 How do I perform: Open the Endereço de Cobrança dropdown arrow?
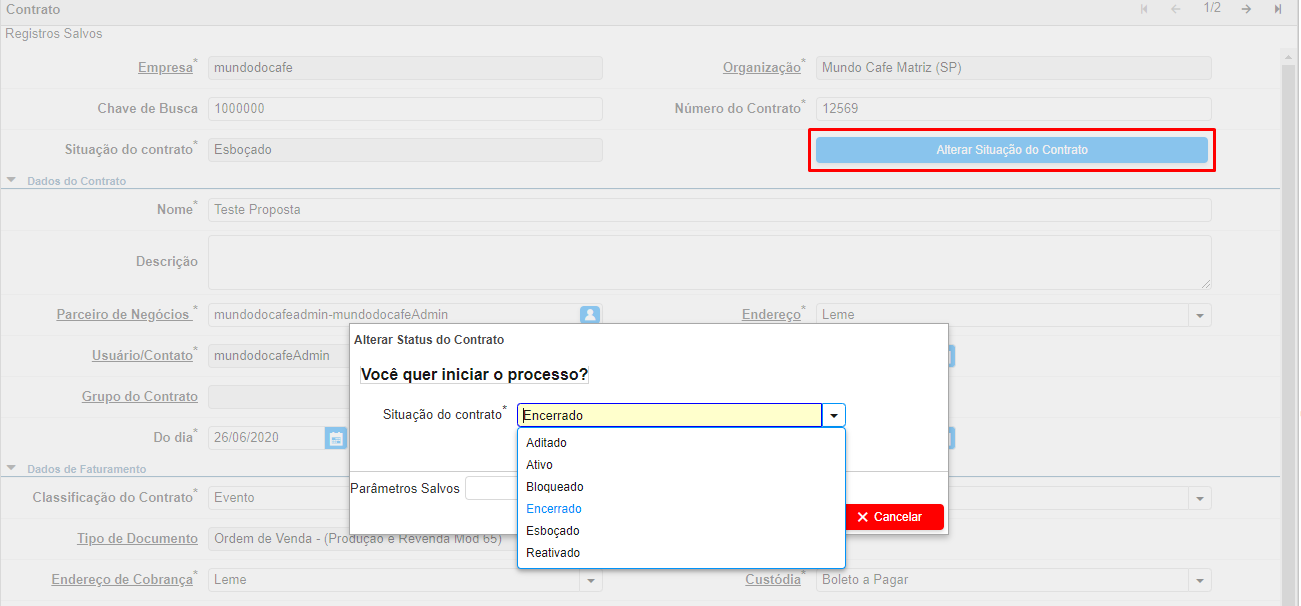coord(591,580)
